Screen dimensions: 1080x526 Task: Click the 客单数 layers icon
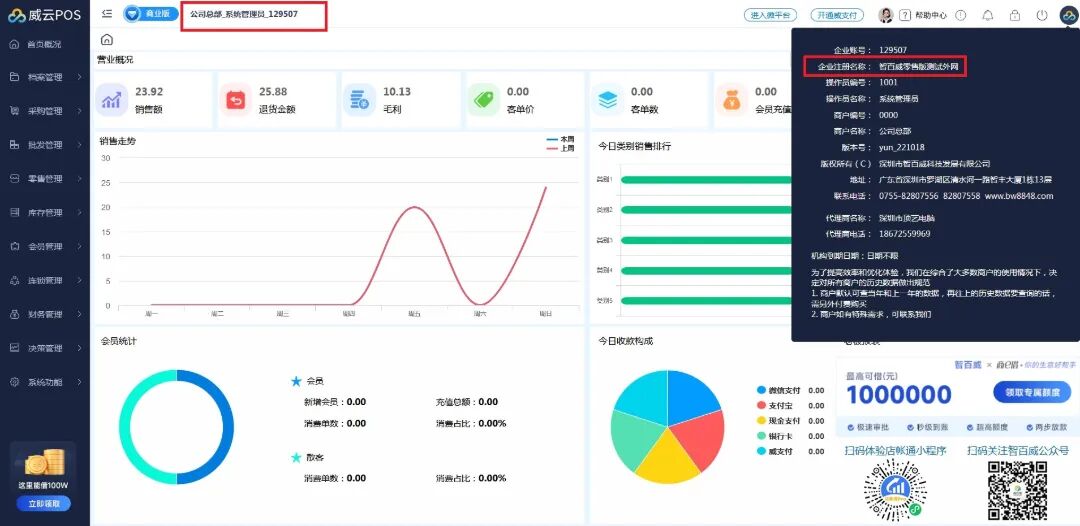click(x=608, y=100)
